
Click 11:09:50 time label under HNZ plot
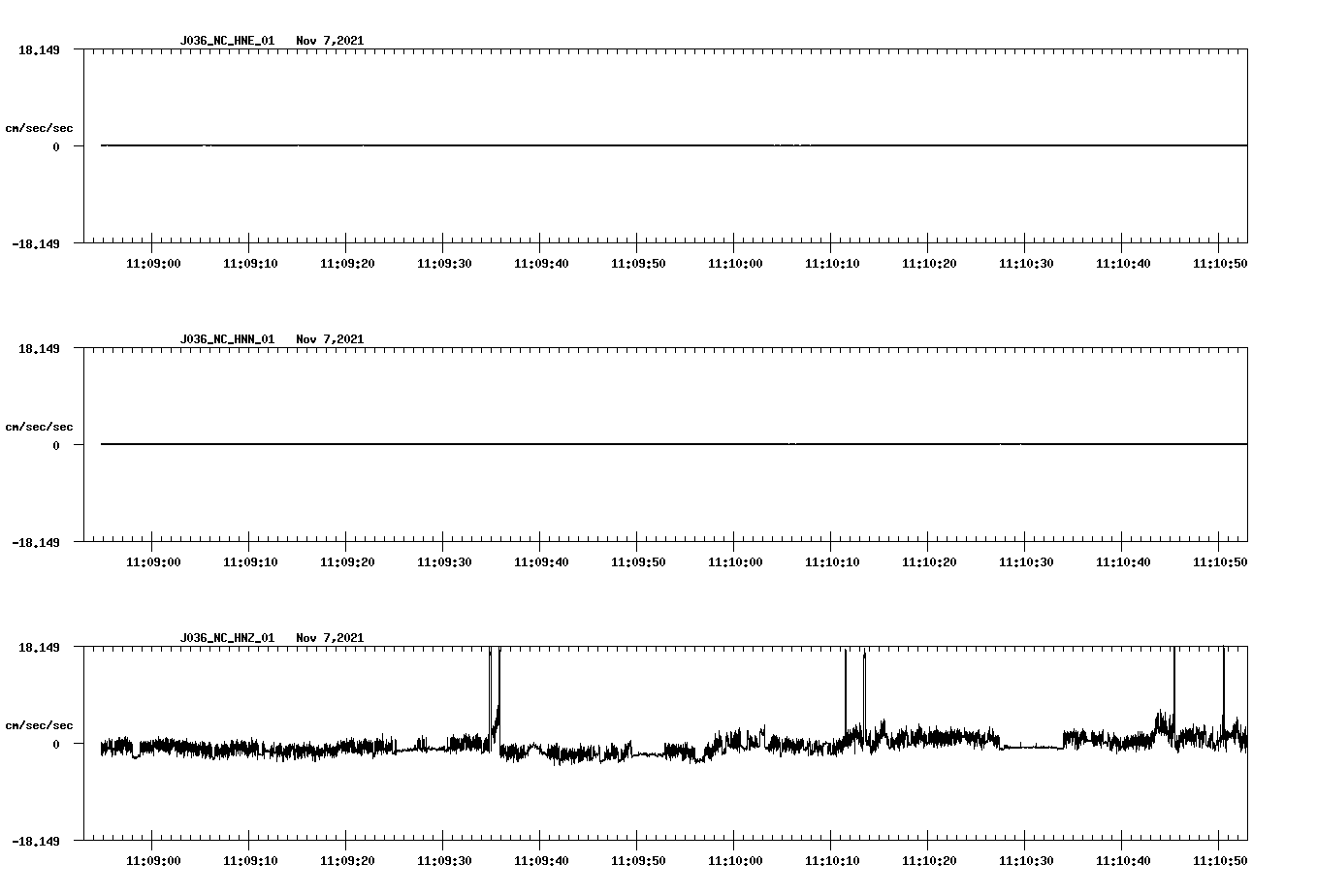(638, 861)
